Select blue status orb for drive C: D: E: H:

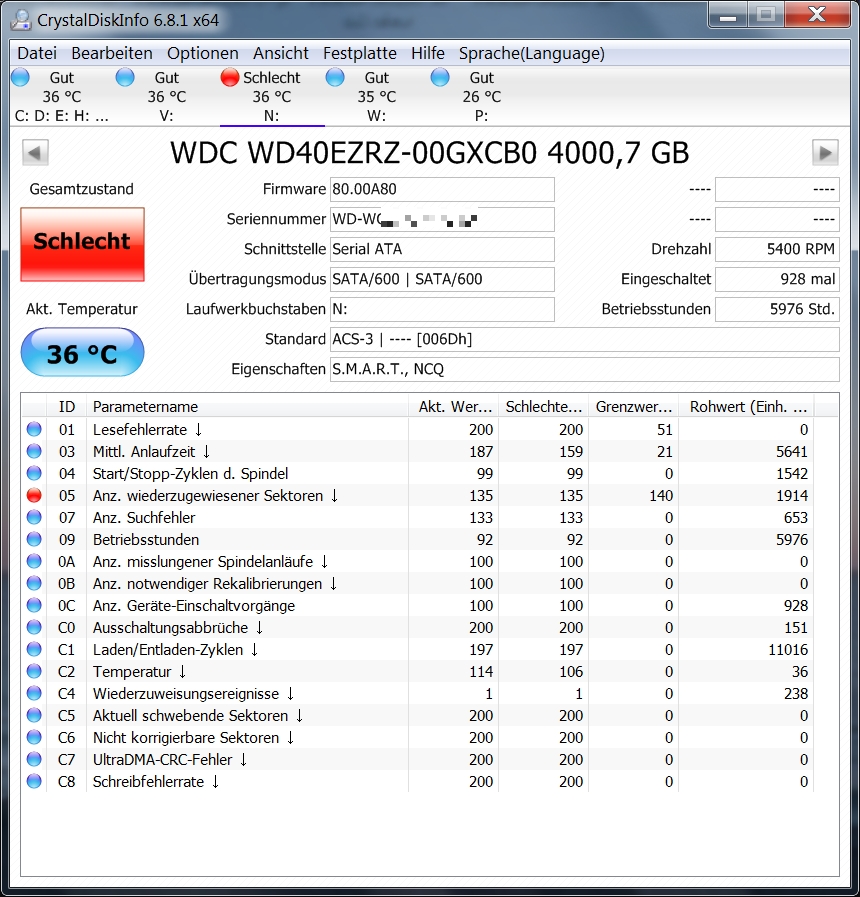tap(20, 77)
